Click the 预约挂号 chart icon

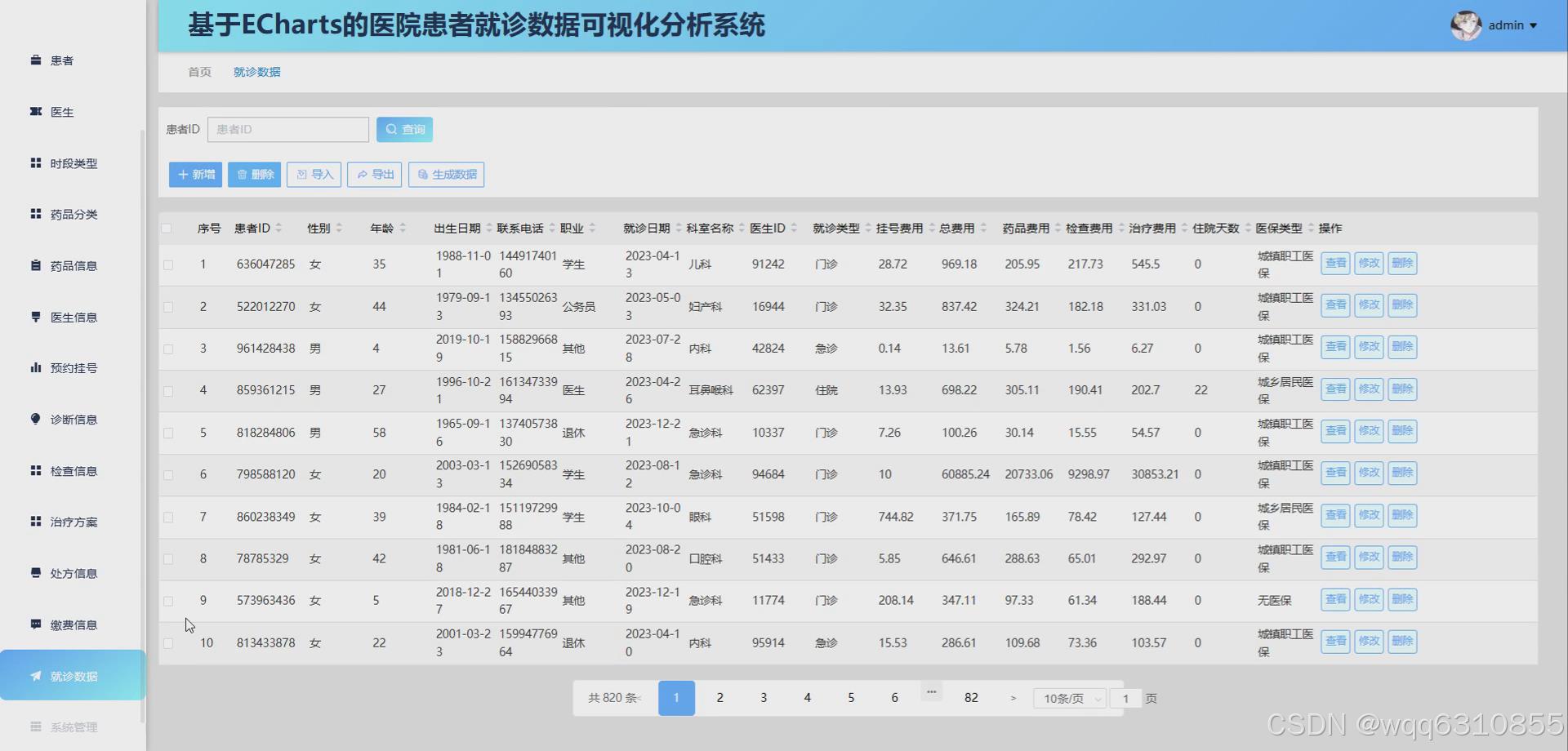pyautogui.click(x=36, y=367)
